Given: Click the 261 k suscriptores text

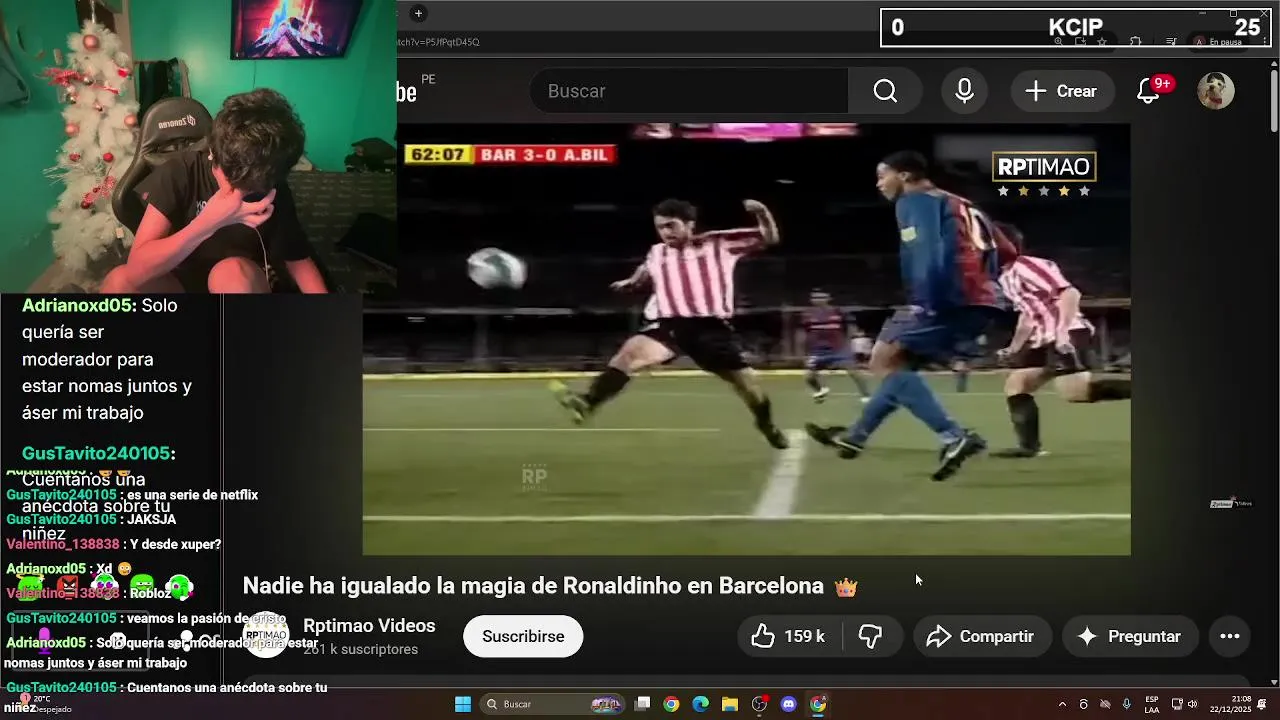Looking at the screenshot, I should pos(360,650).
